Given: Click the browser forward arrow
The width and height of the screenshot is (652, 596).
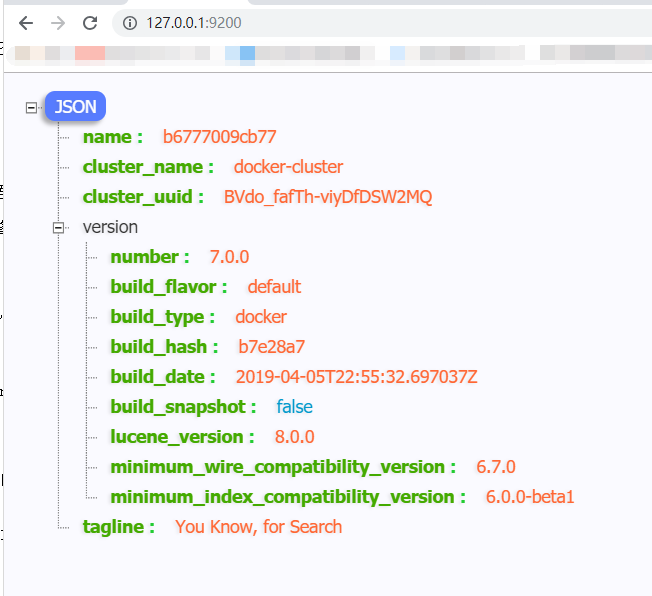Looking at the screenshot, I should [58, 23].
